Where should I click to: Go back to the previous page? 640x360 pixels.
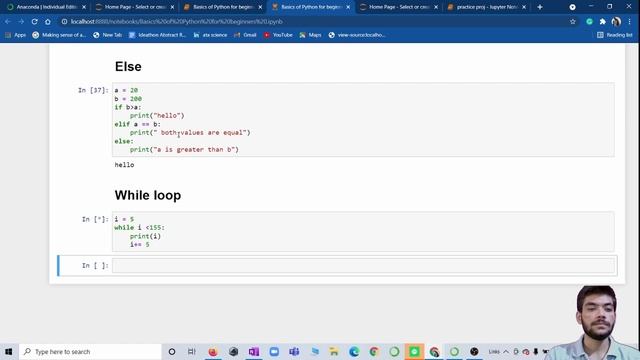click(x=8, y=22)
